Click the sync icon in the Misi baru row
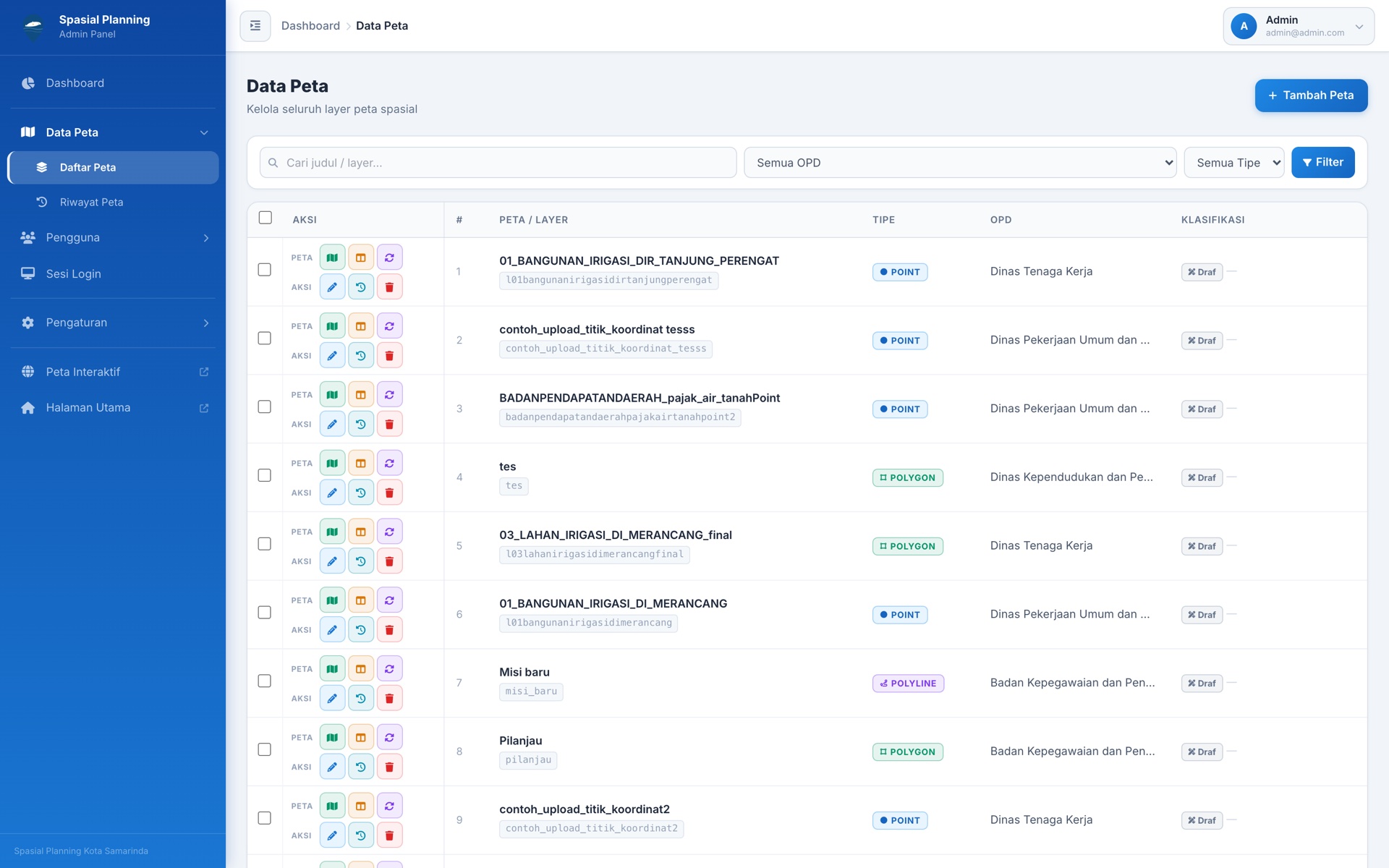Viewport: 1389px width, 868px height. point(389,669)
